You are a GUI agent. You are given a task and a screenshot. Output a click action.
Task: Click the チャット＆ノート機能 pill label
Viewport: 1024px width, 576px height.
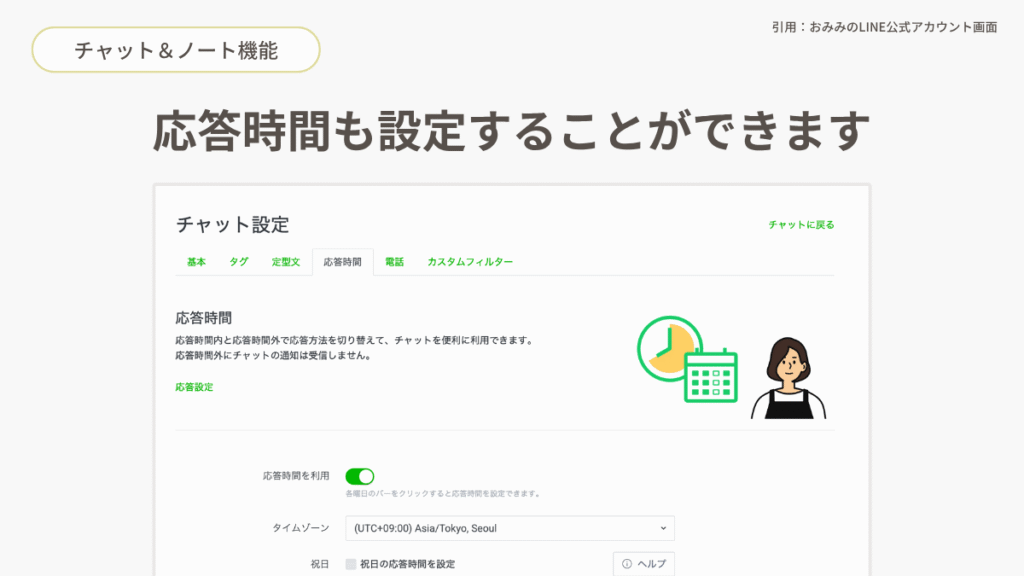tap(176, 50)
